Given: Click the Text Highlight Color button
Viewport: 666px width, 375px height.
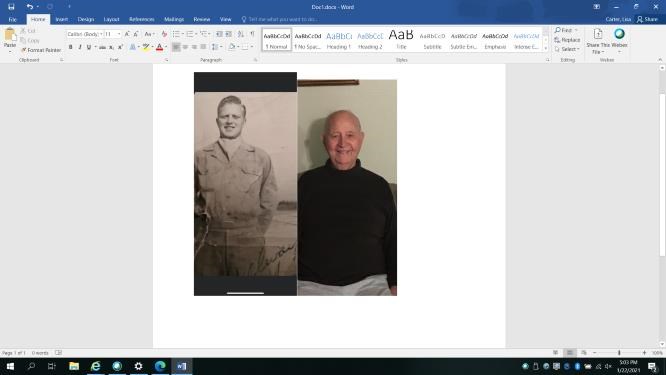Looking at the screenshot, I should click(146, 47).
